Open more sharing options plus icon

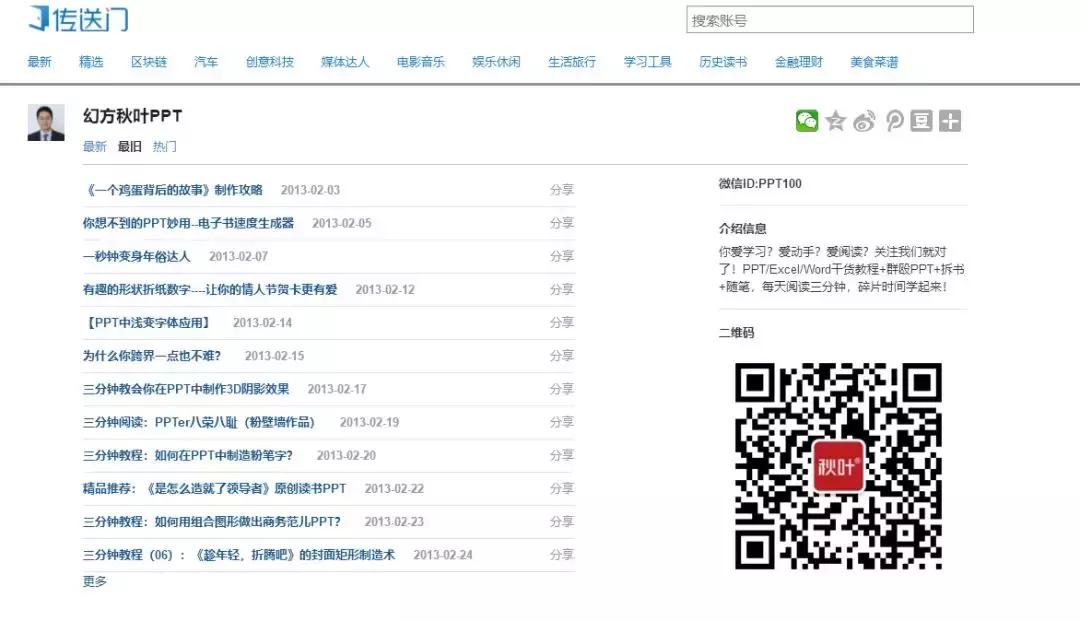click(x=948, y=120)
